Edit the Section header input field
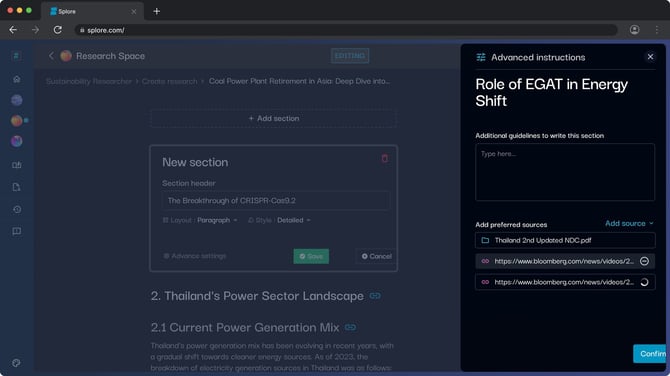The width and height of the screenshot is (670, 376). point(275,200)
